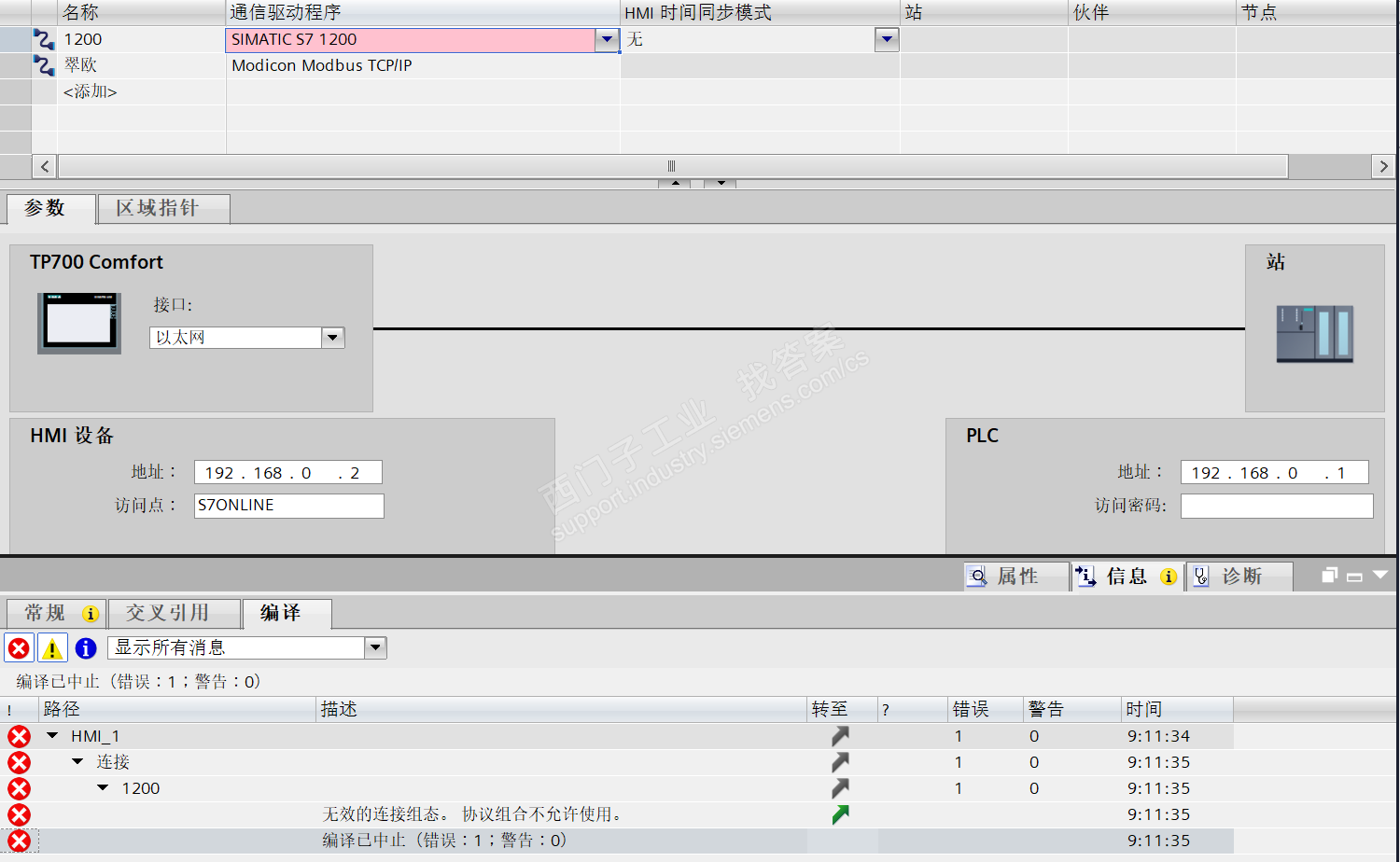Open the SIMATIC S7 1200 driver dropdown

click(608, 39)
